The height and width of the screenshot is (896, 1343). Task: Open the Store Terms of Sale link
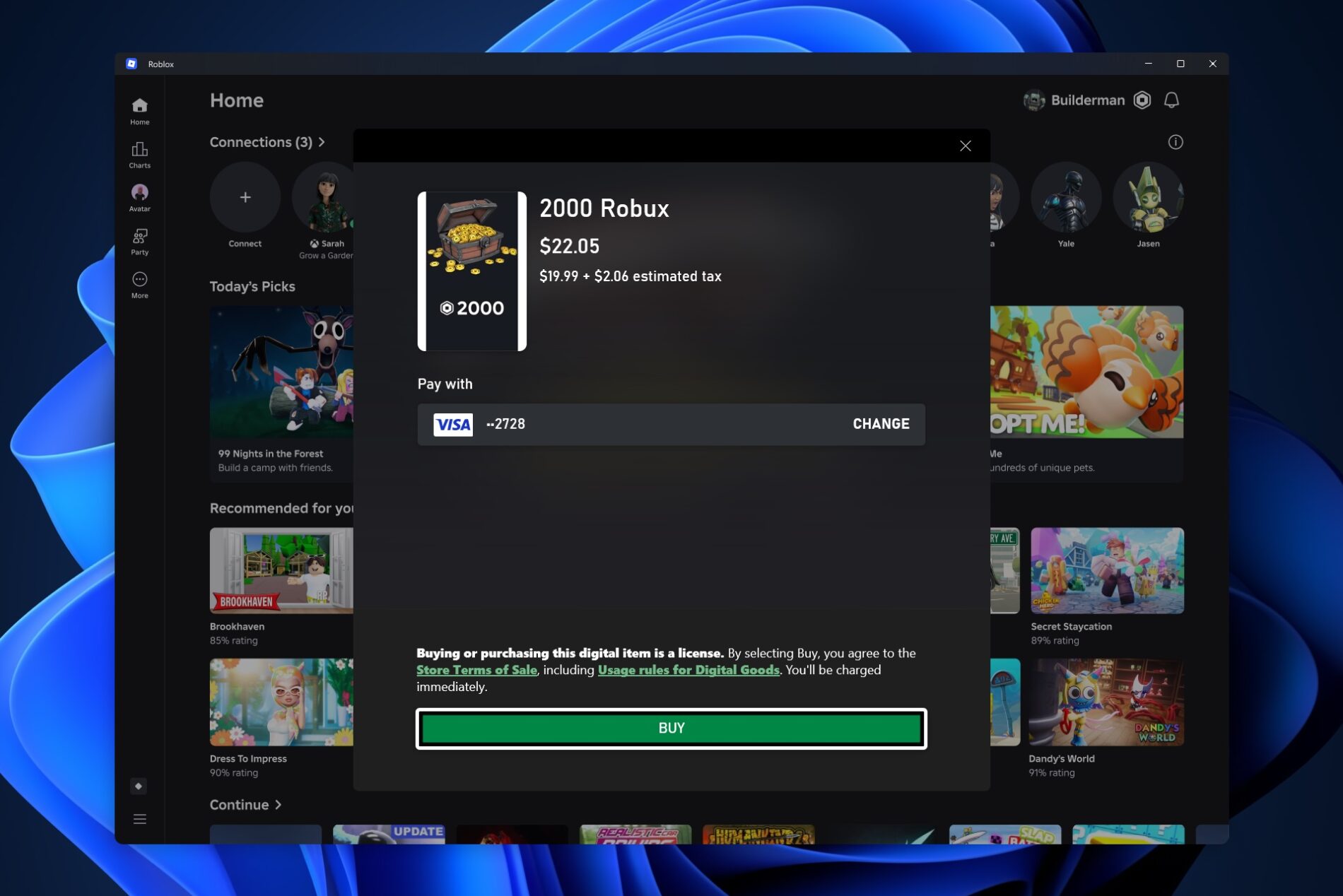(x=476, y=670)
